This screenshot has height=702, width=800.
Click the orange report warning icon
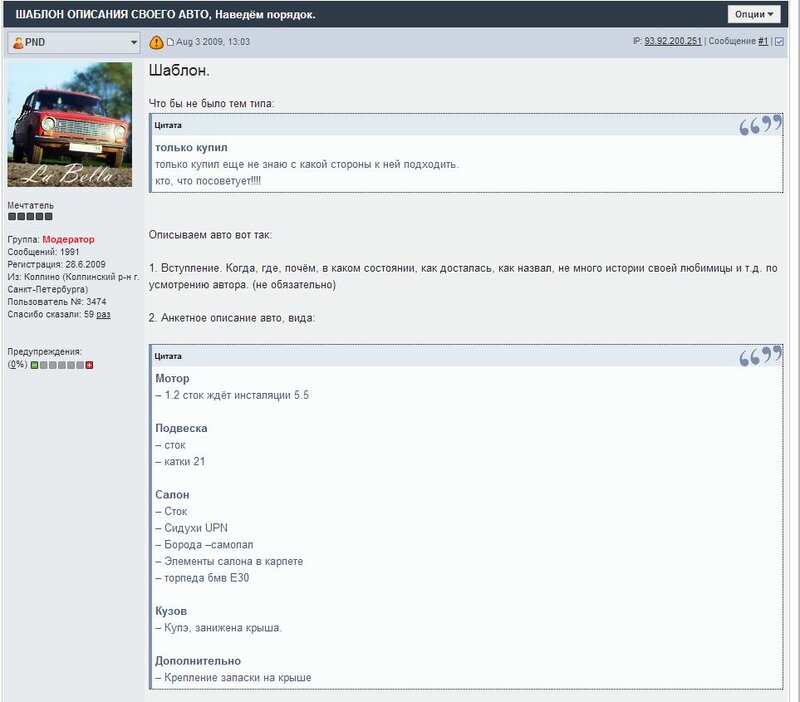[x=156, y=42]
